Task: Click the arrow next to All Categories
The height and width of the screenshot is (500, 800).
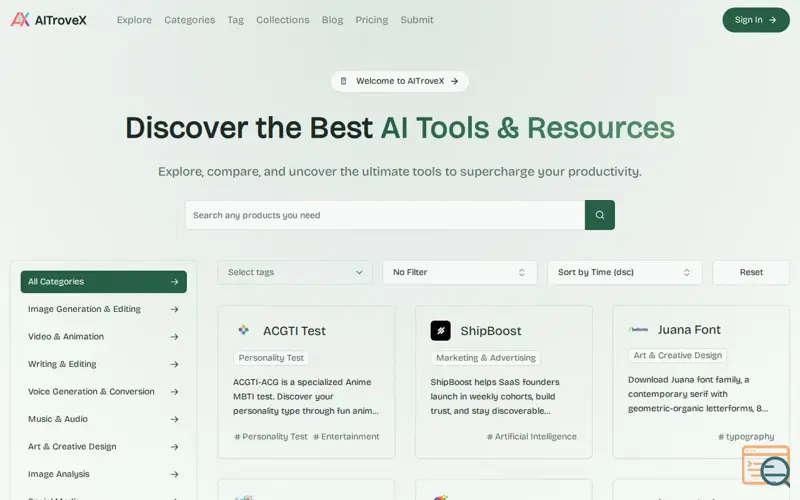Action: tap(174, 282)
